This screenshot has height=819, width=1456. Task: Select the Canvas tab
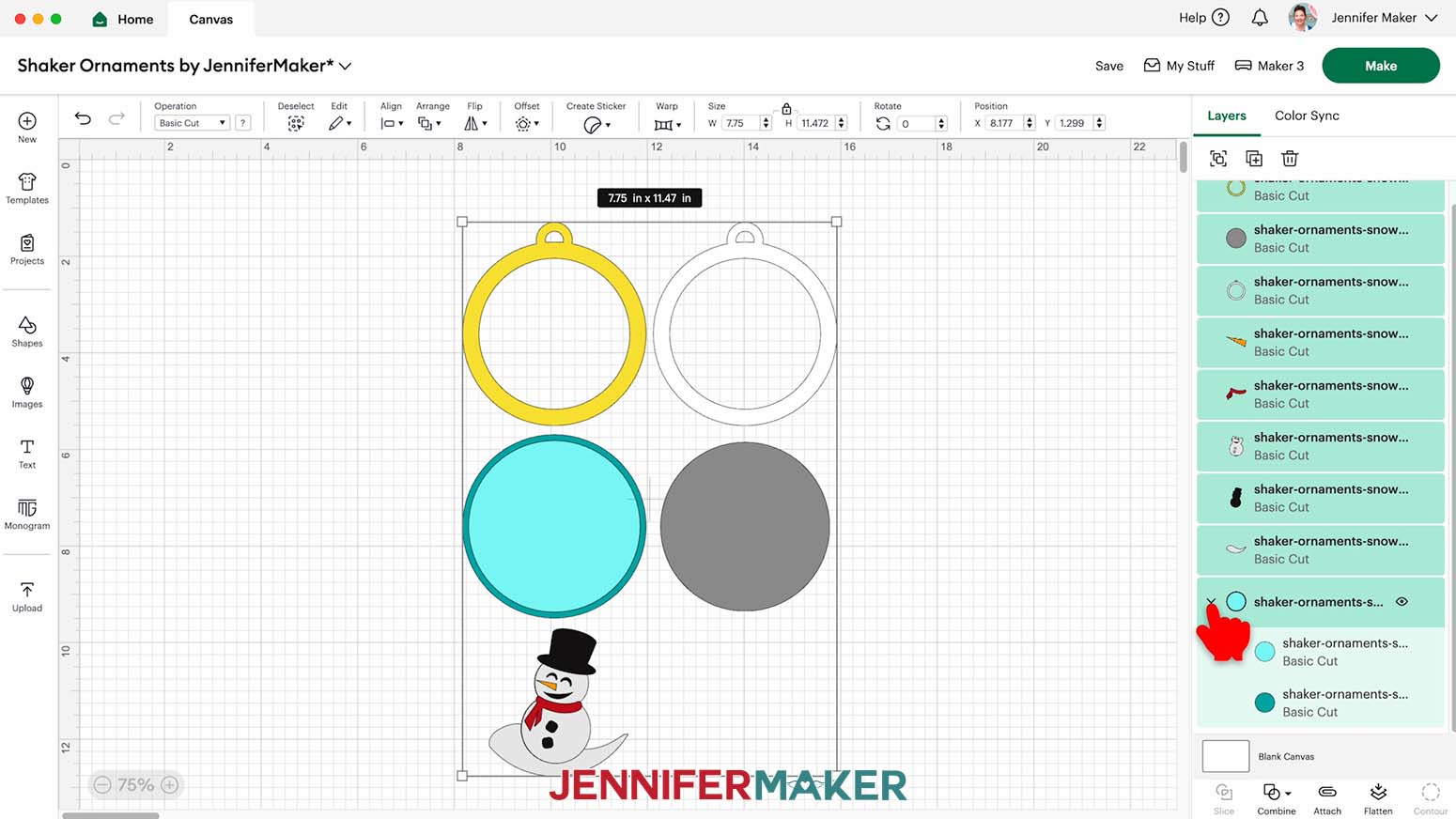pyautogui.click(x=211, y=19)
